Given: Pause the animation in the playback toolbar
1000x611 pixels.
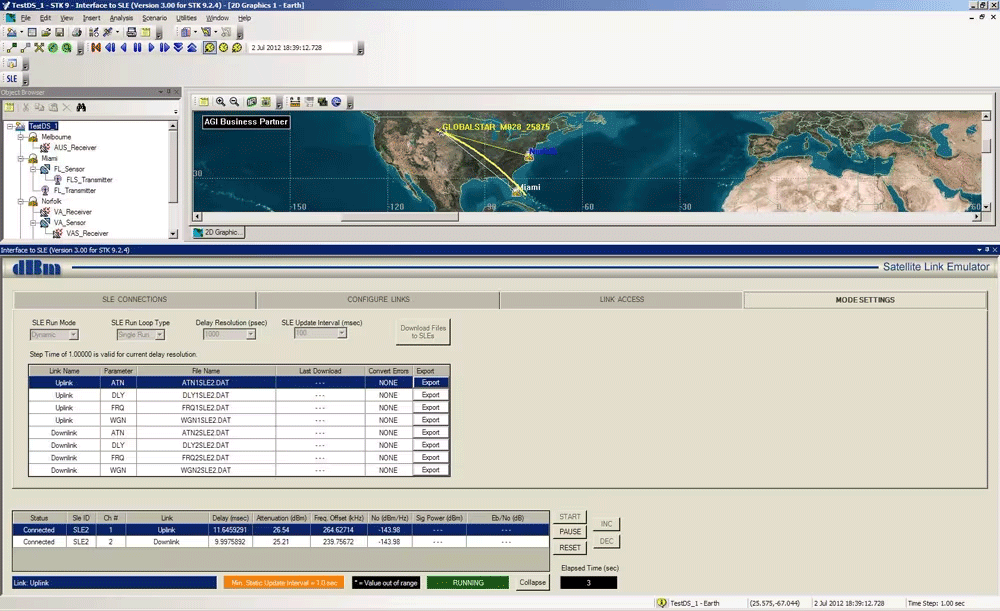Looking at the screenshot, I should pos(137,47).
